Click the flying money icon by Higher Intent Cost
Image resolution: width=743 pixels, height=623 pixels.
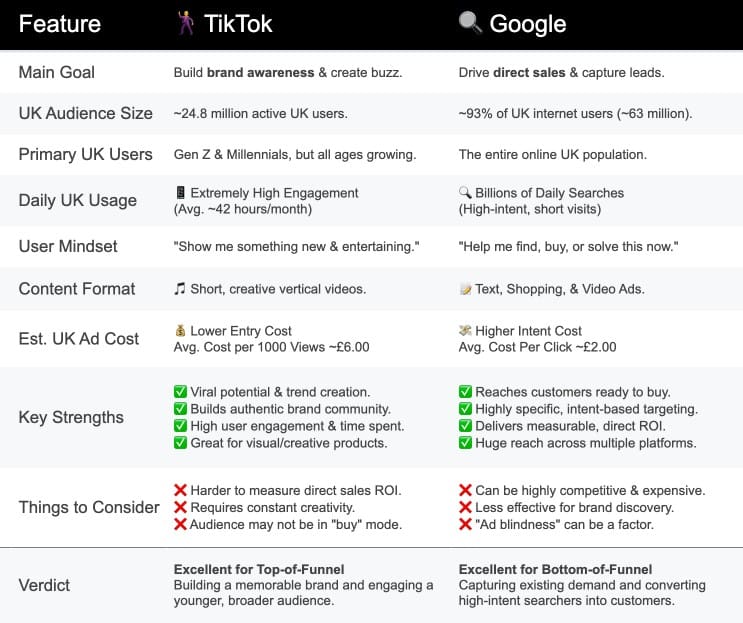tap(465, 331)
